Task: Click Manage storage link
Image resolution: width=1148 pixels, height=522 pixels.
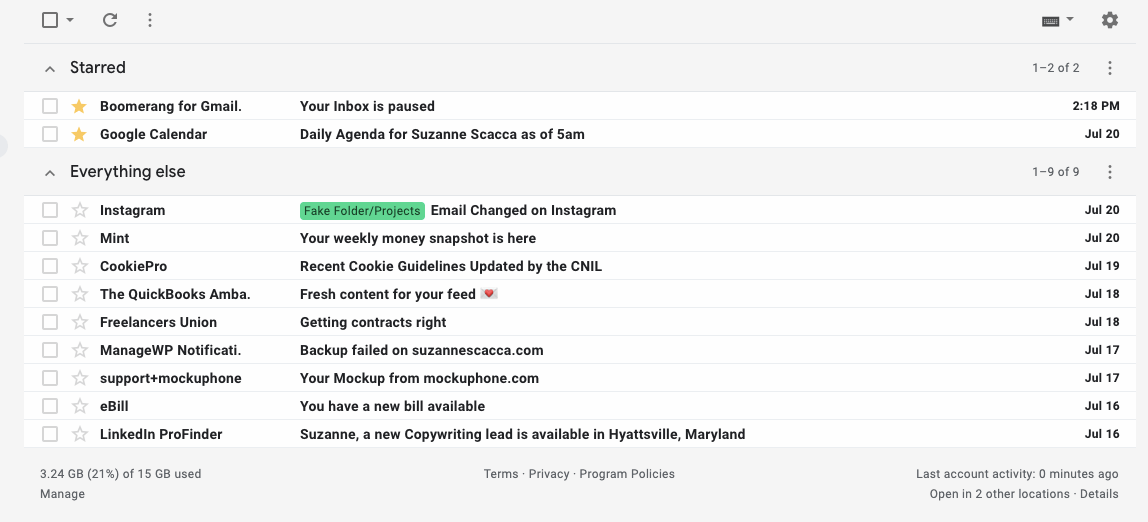Action: tap(62, 493)
